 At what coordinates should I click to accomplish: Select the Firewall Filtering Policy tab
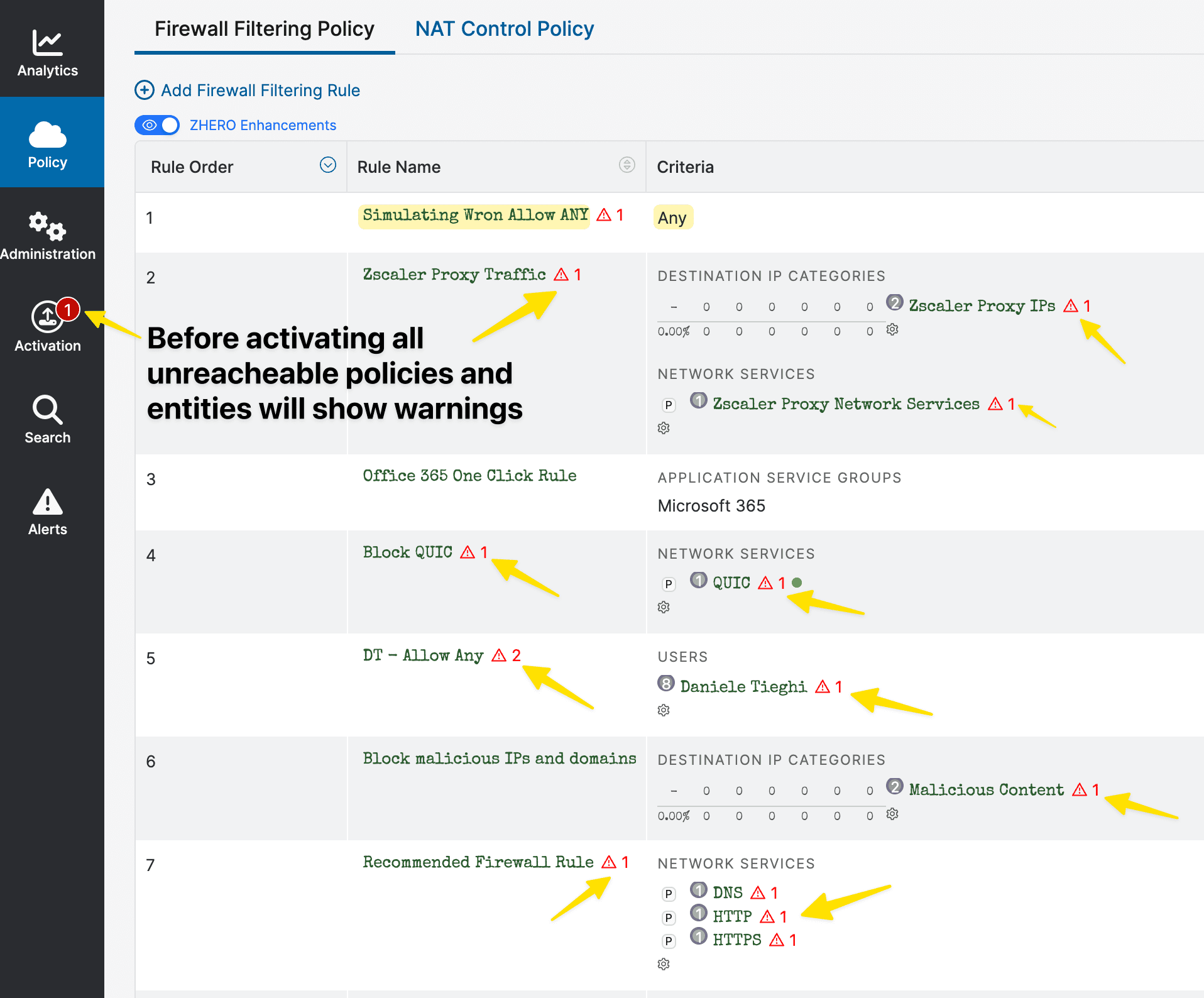tap(264, 29)
